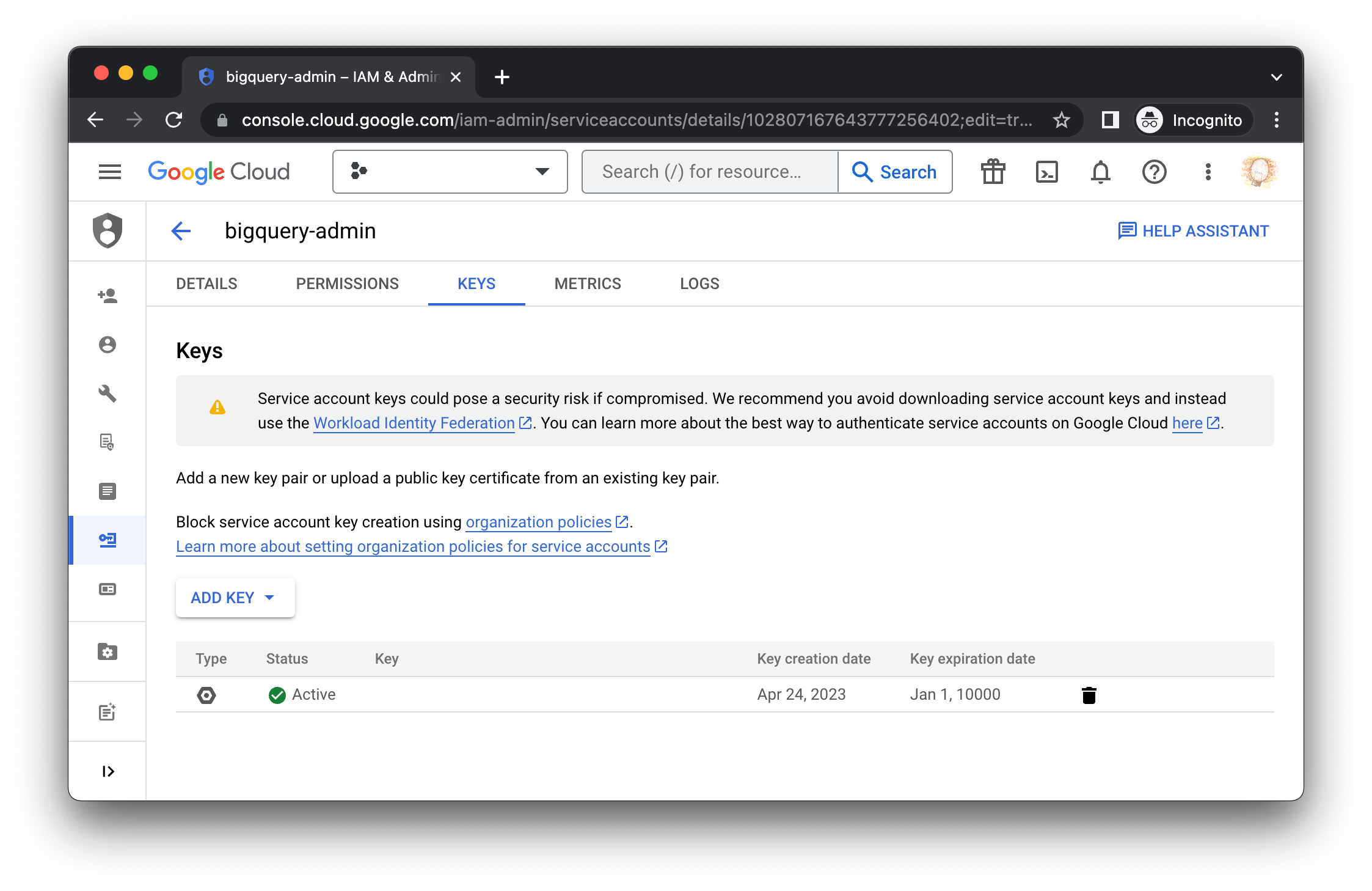
Task: Click the gift free trial icon
Action: [993, 172]
